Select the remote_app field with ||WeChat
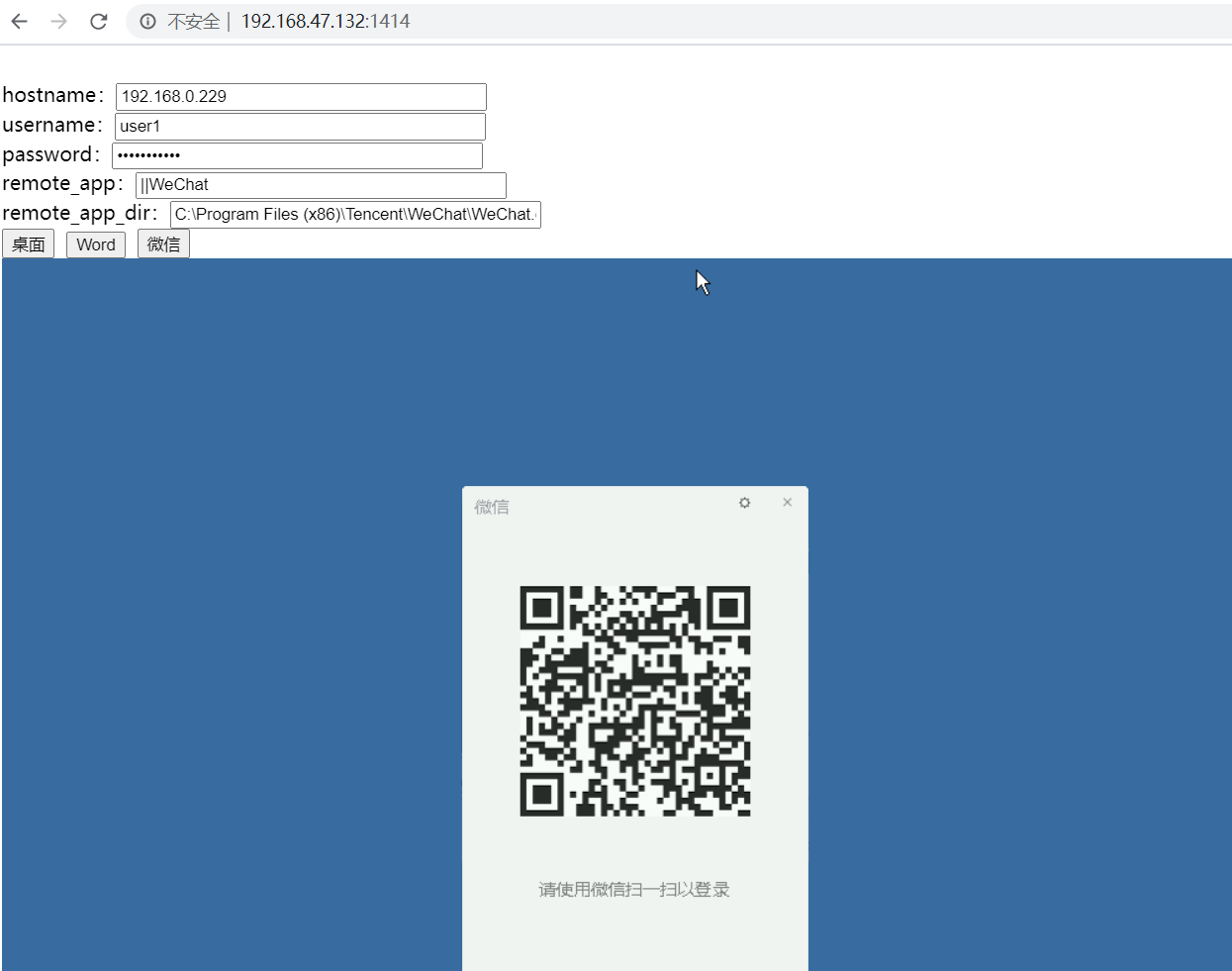1232x971 pixels. (x=321, y=185)
